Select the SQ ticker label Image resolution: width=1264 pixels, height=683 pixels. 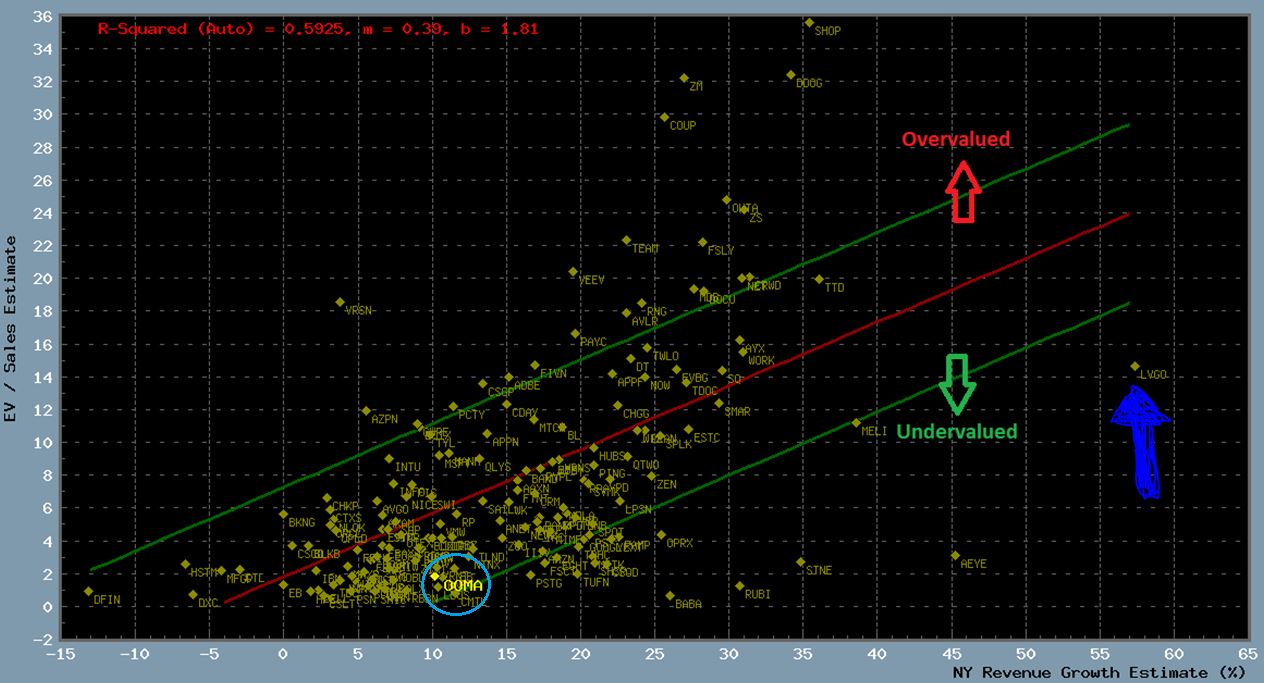[734, 380]
